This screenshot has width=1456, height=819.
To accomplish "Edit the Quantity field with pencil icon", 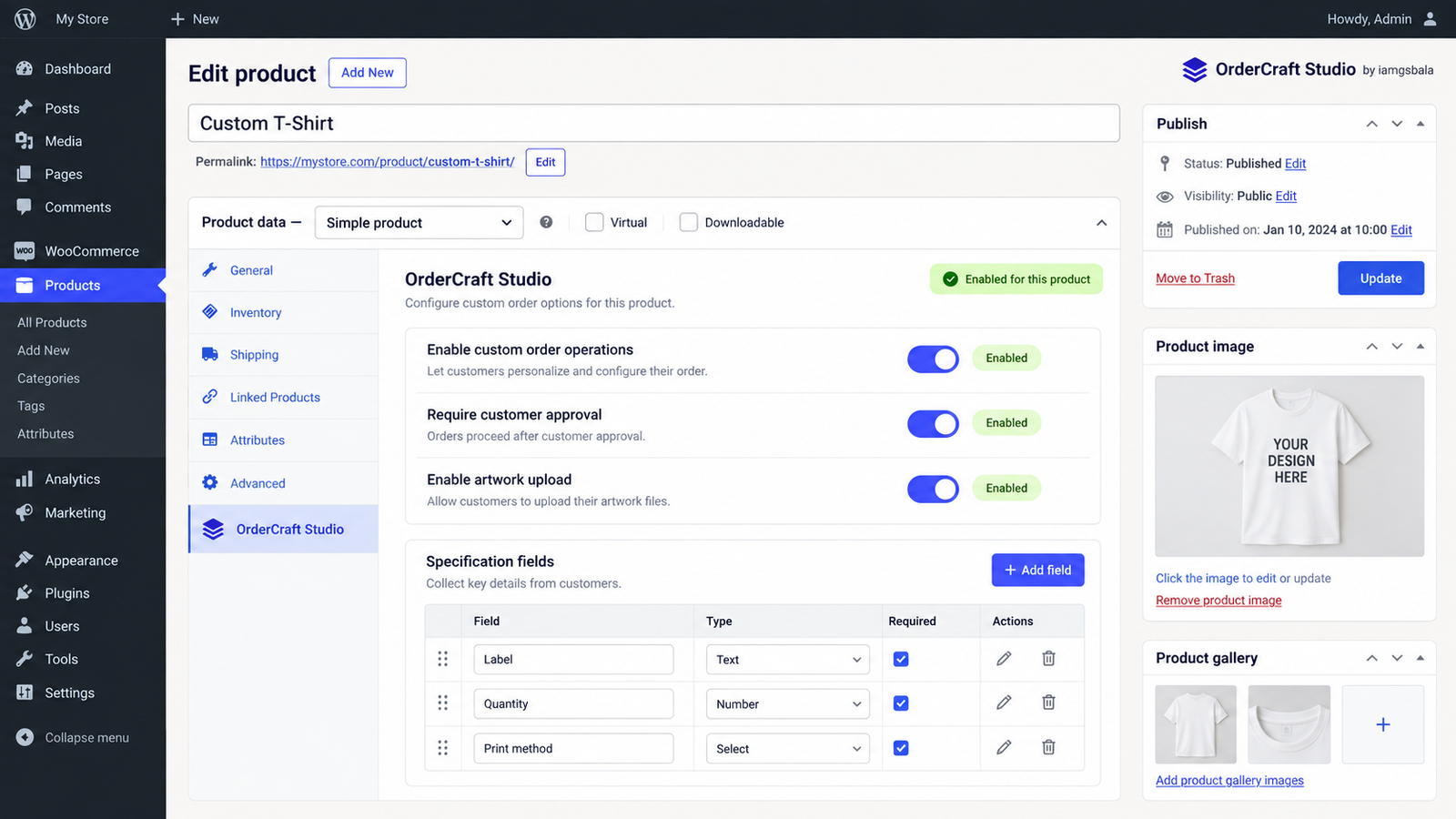I will (x=1004, y=703).
